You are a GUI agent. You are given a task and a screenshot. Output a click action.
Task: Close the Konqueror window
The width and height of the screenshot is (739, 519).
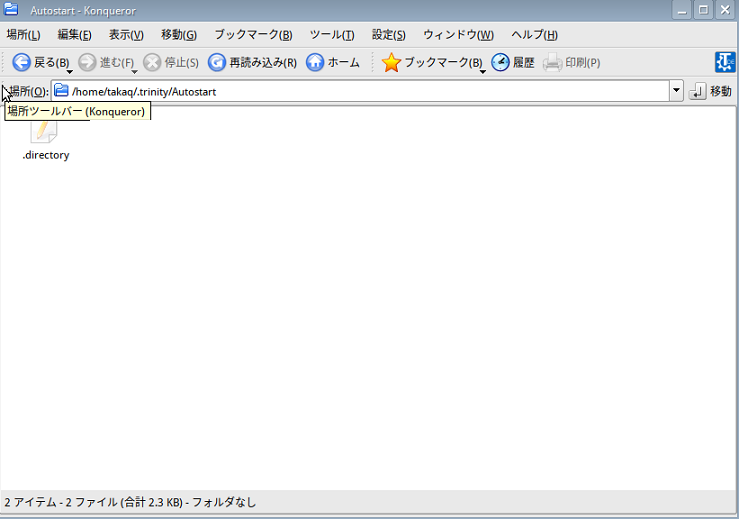click(x=725, y=10)
